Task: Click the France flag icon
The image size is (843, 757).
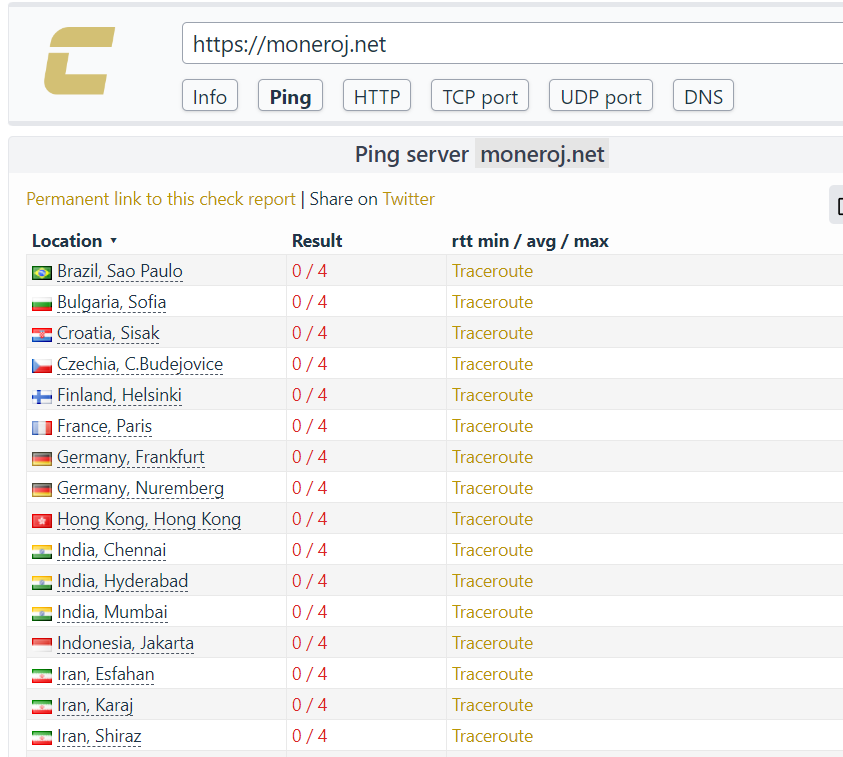Action: click(x=42, y=427)
